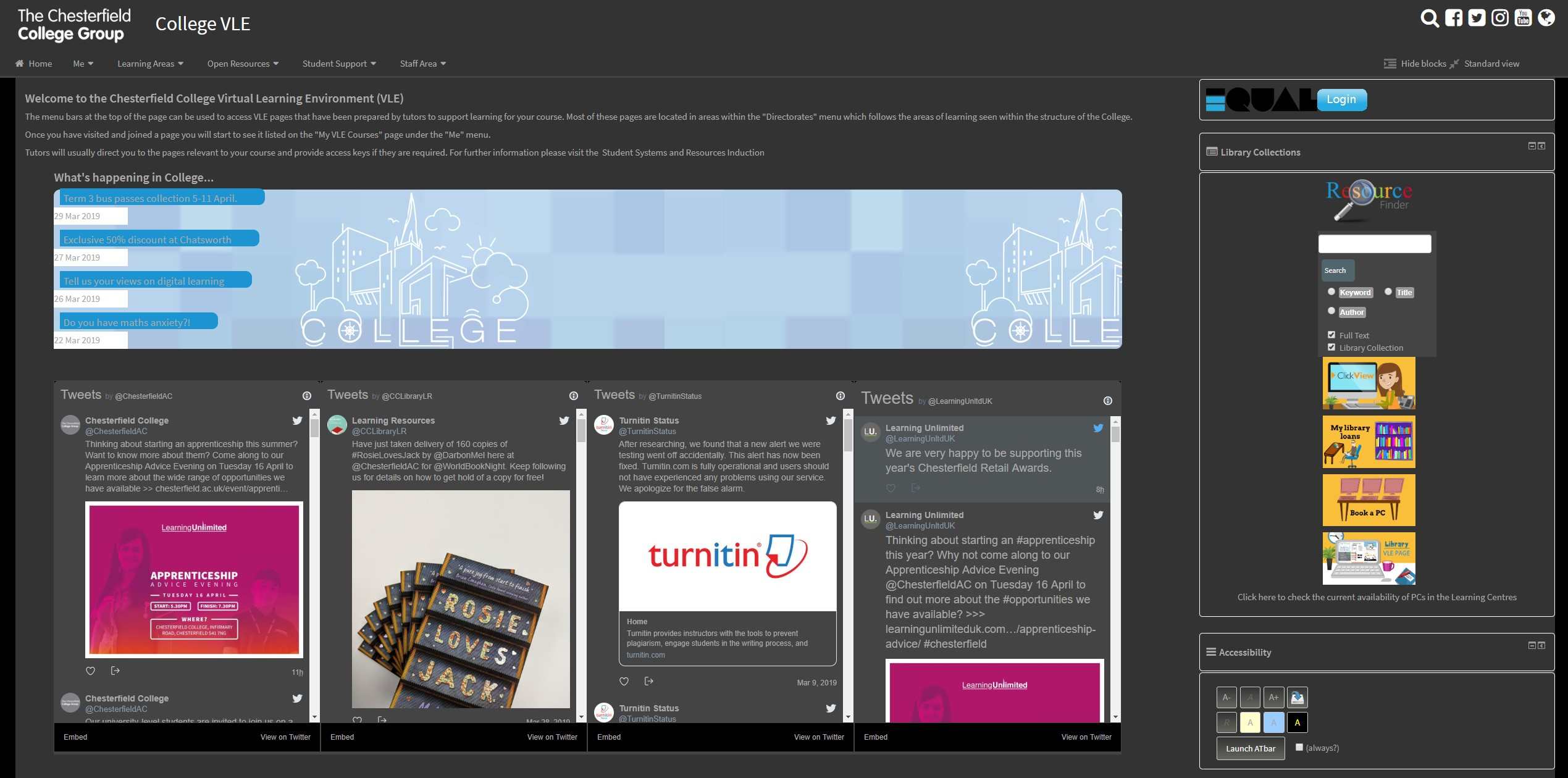Viewport: 1568px width, 778px height.
Task: Increase text size with A+ button
Action: 1273,697
